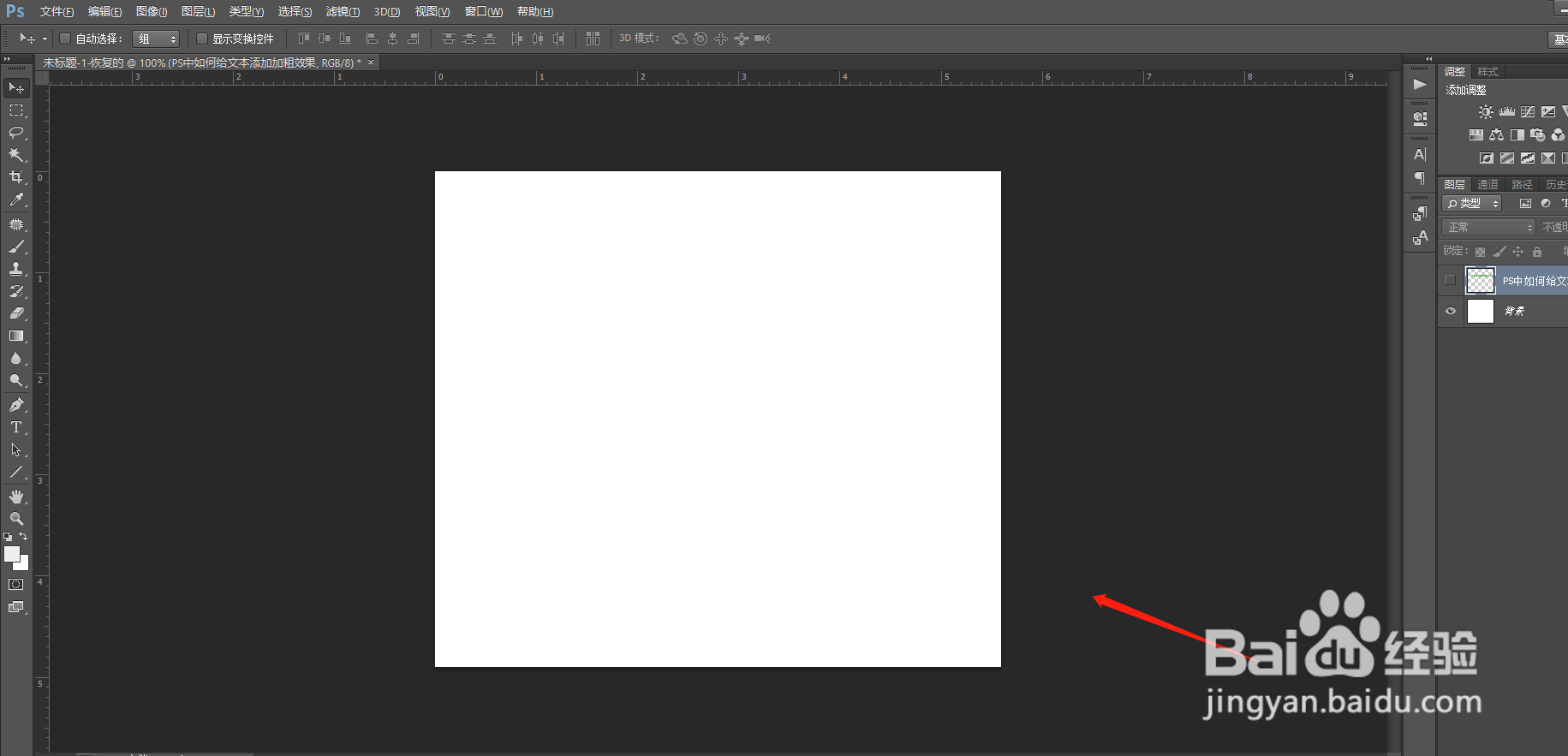The height and width of the screenshot is (756, 1568).
Task: Open the 正常 blend mode dropdown
Action: (x=1489, y=228)
